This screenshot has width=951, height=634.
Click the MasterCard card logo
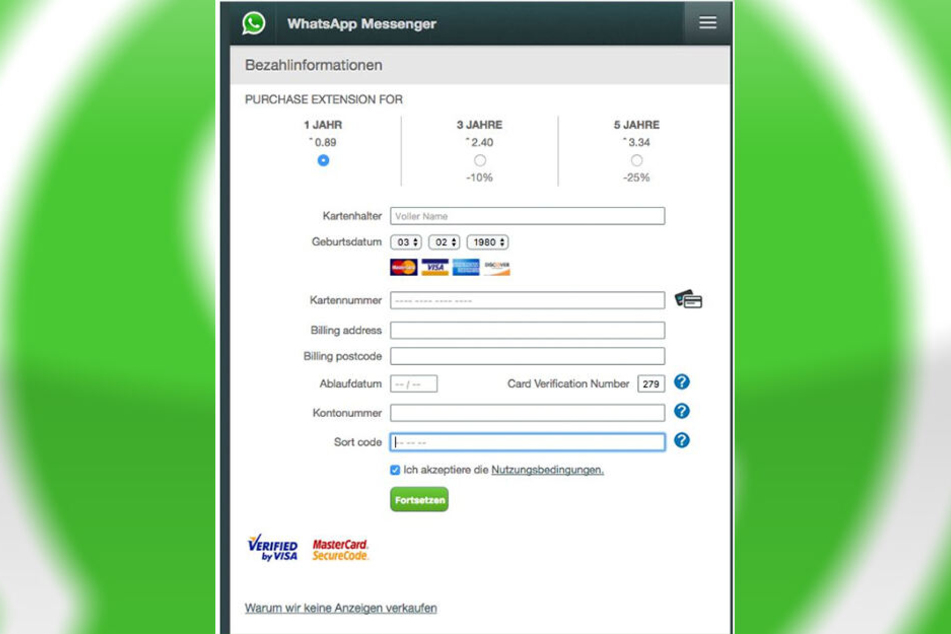403,267
